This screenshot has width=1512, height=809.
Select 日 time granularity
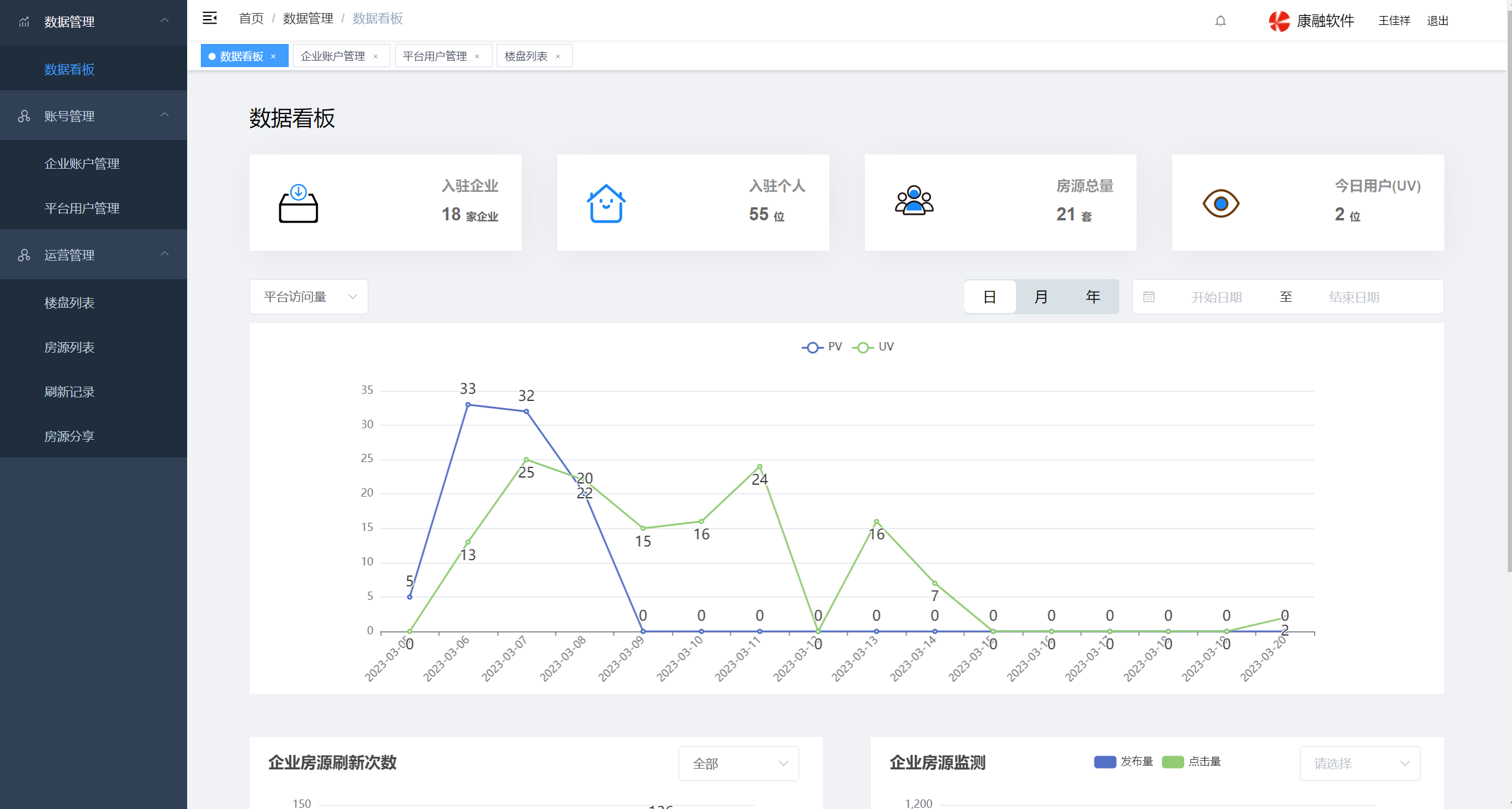[x=990, y=296]
